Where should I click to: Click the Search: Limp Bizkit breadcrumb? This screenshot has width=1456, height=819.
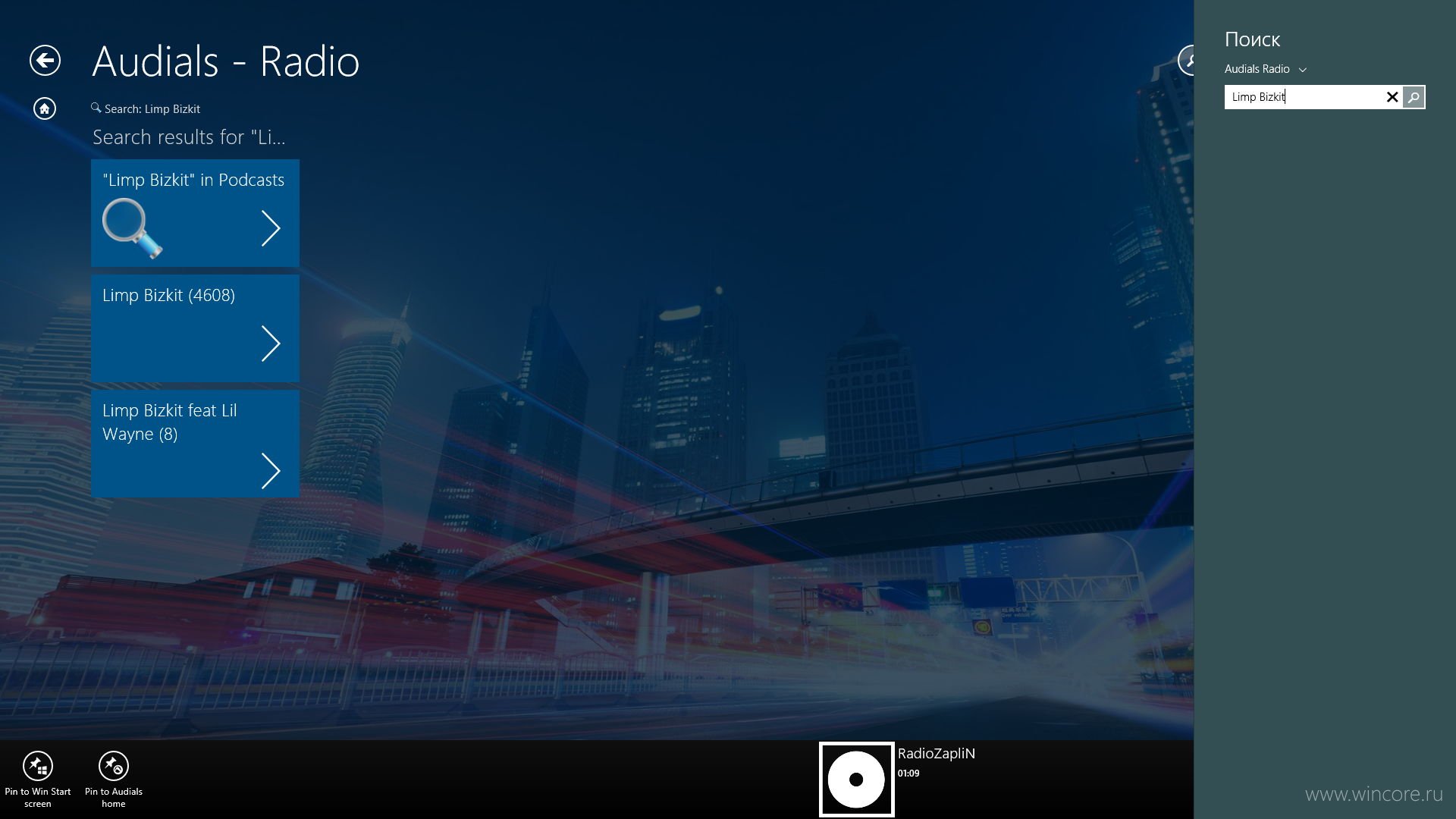tap(146, 108)
